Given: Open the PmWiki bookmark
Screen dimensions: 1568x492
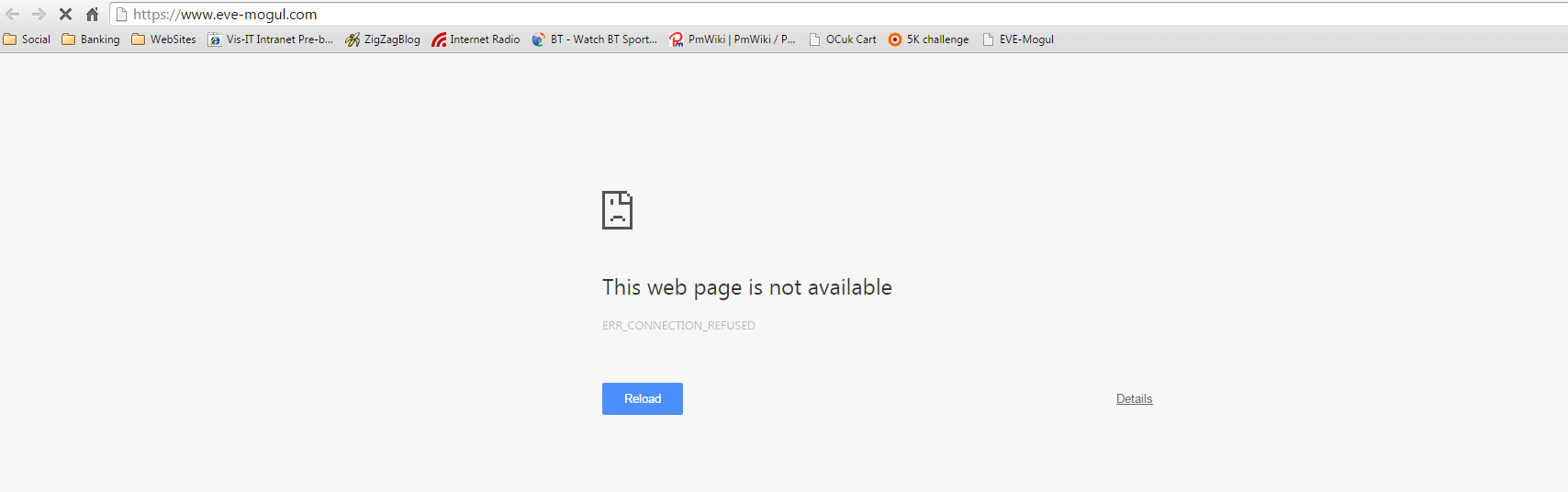Looking at the screenshot, I should 733,39.
